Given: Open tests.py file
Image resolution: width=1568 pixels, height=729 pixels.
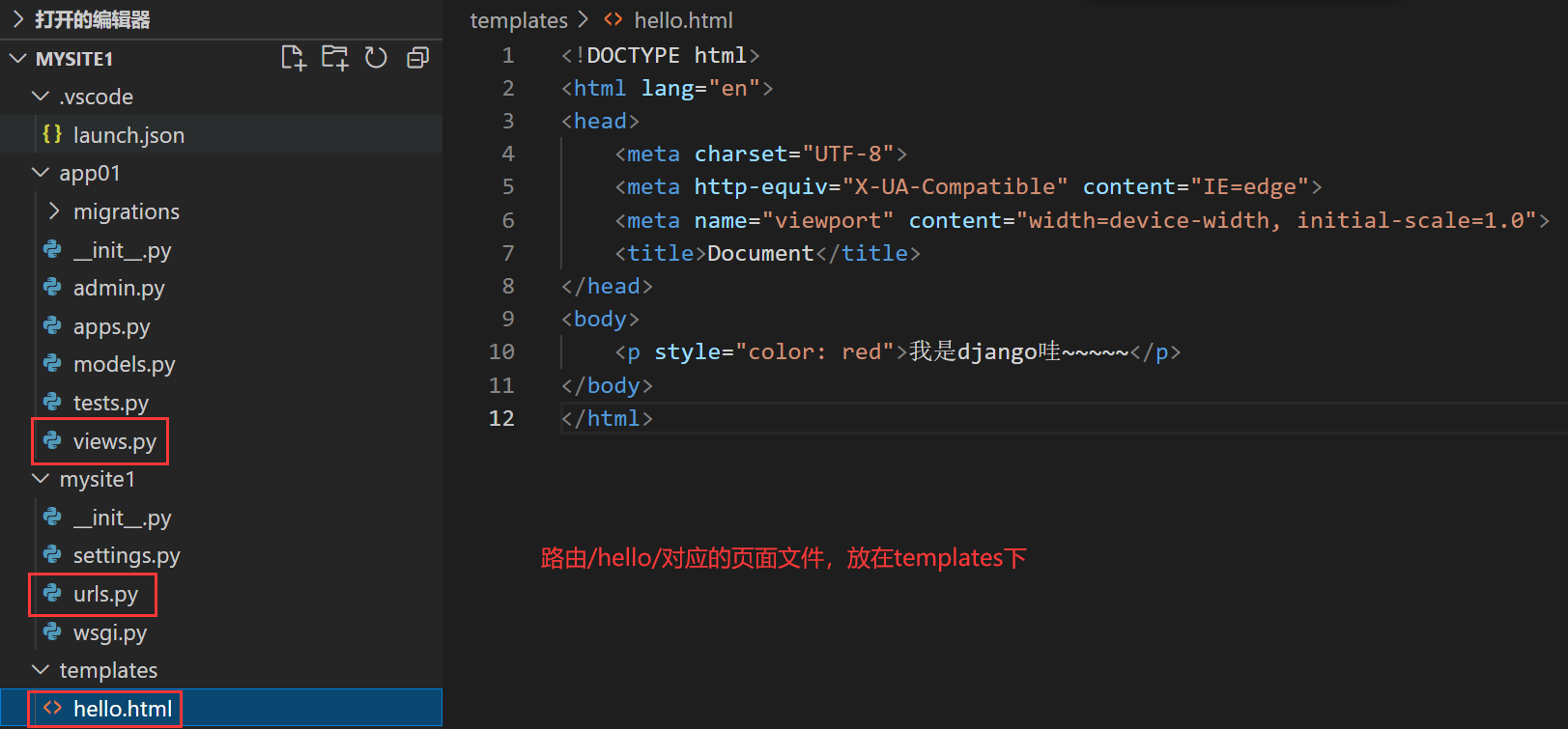Looking at the screenshot, I should pyautogui.click(x=111, y=403).
